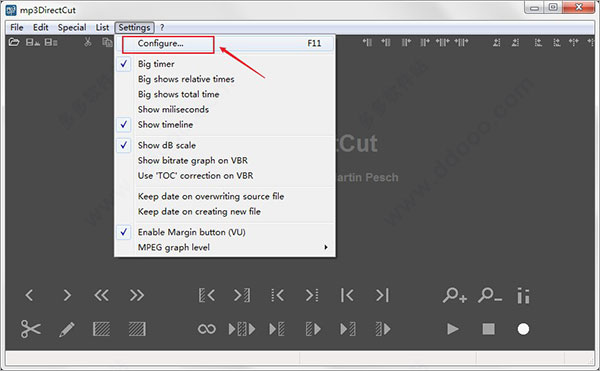Jump to selection end hatched-bar arrow icon

click(x=242, y=295)
